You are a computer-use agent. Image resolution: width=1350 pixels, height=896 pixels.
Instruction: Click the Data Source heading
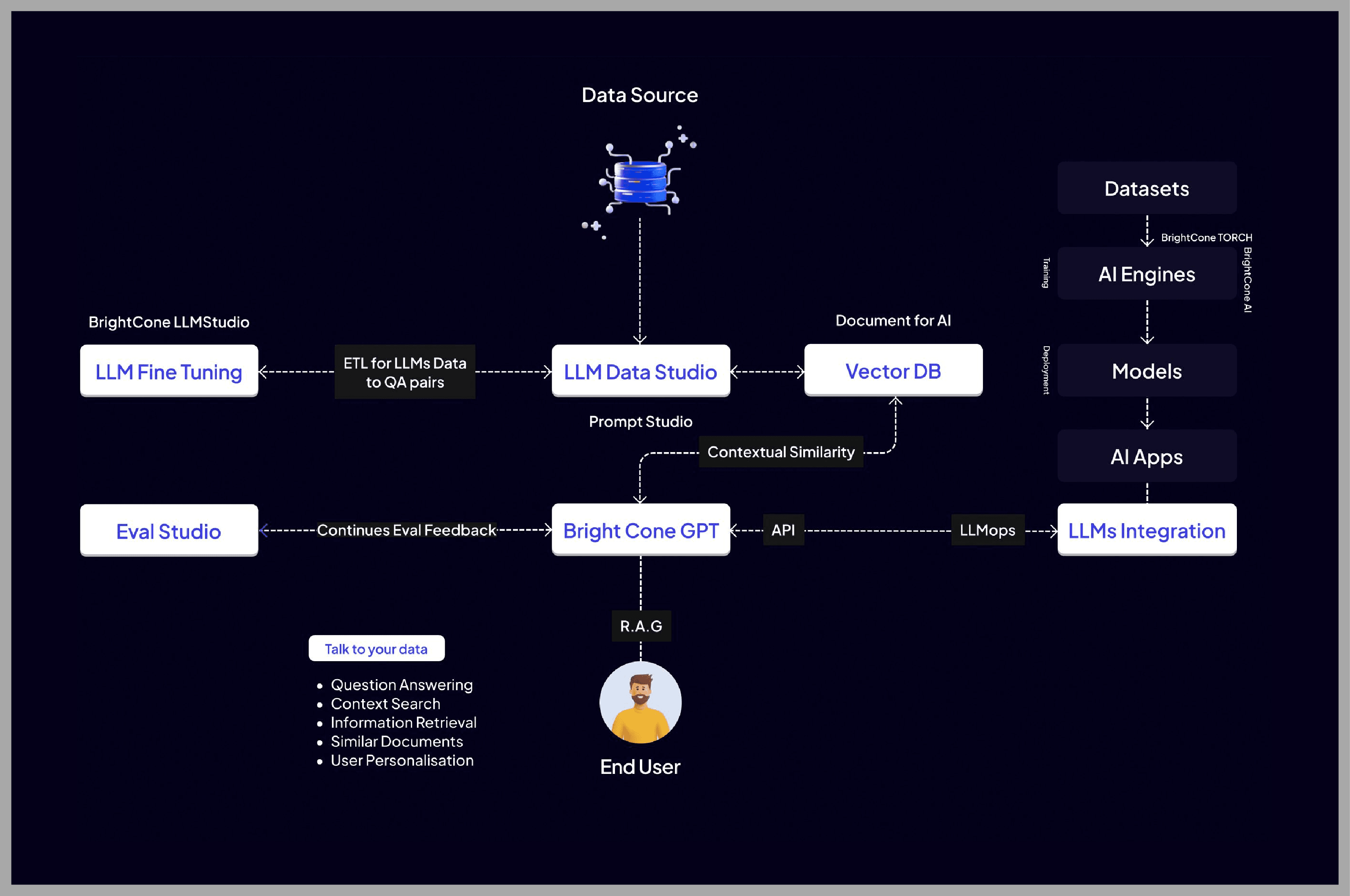pos(640,95)
